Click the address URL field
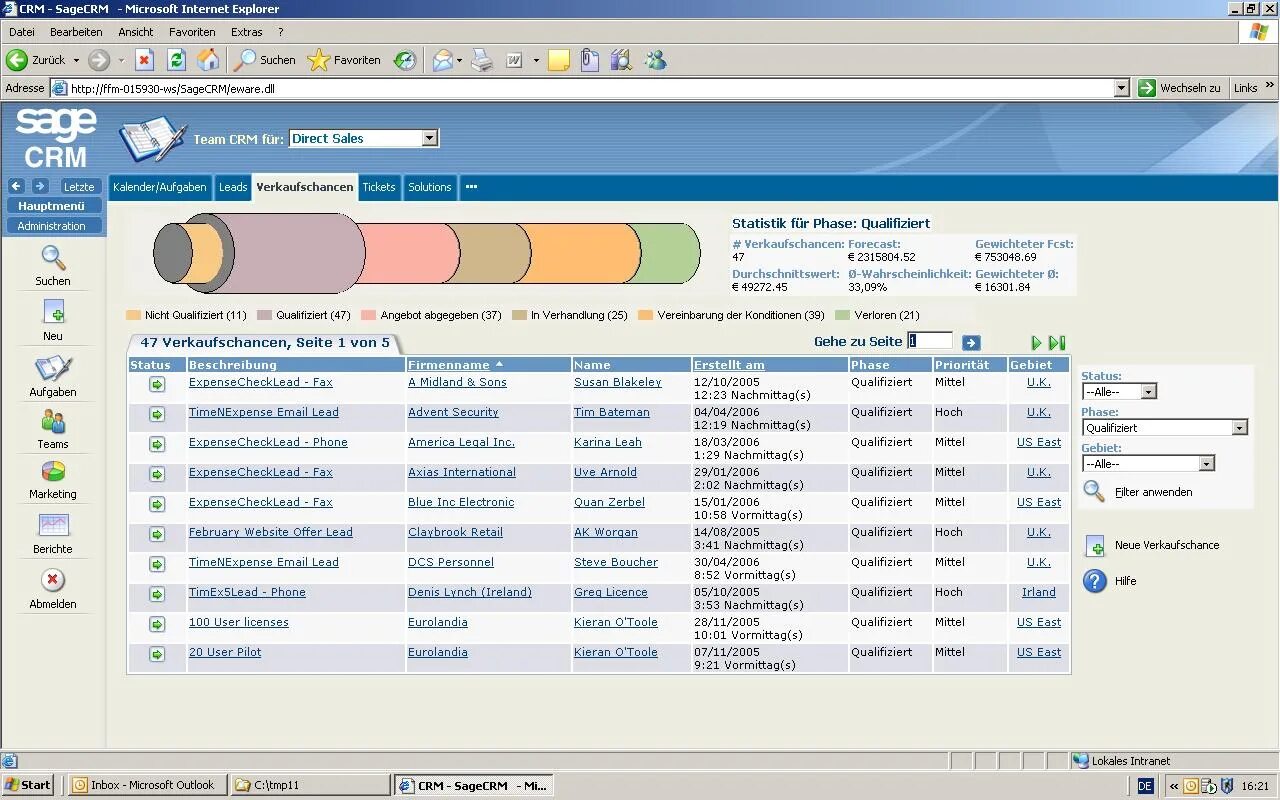This screenshot has height=800, width=1280. [x=590, y=88]
